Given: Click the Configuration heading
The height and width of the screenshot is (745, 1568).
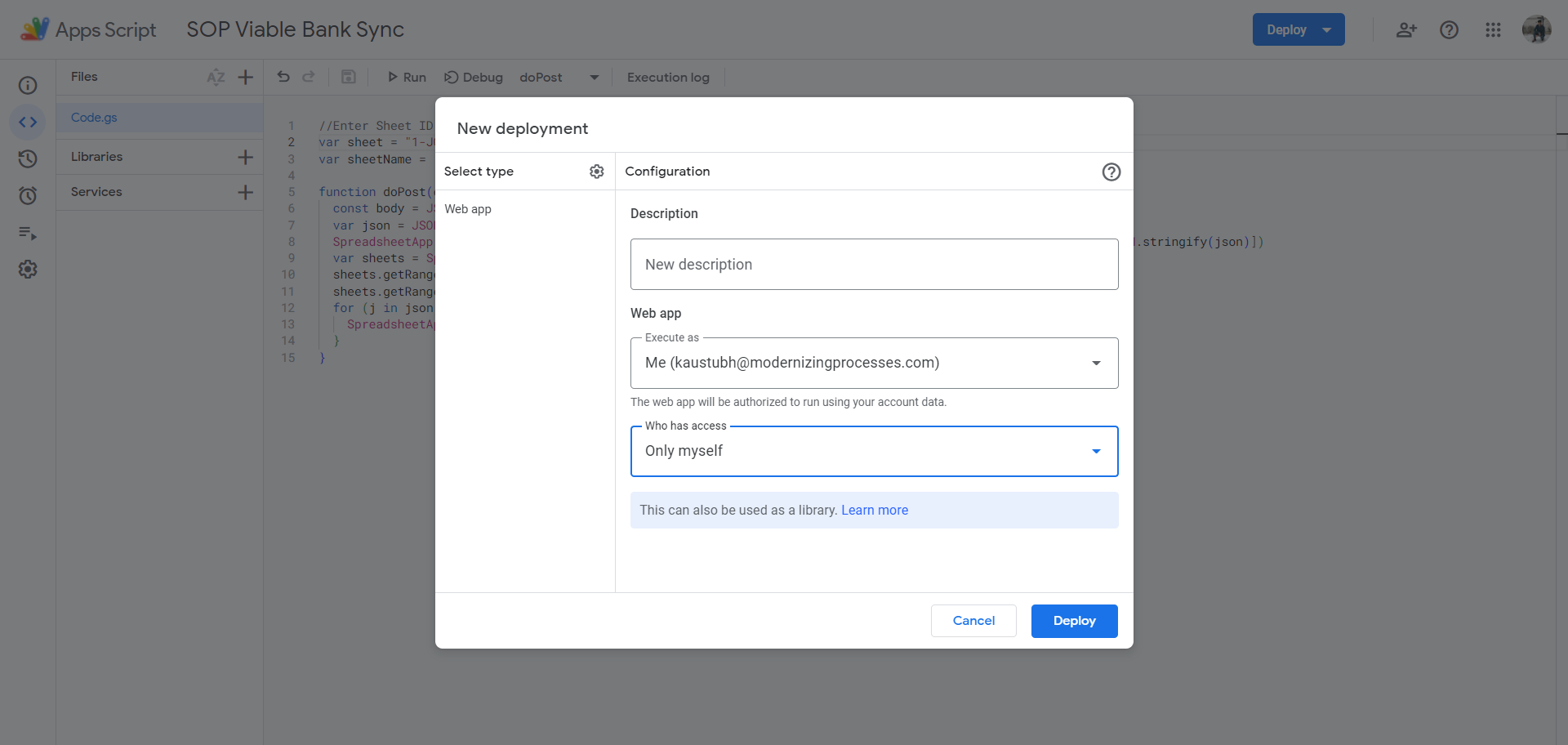Looking at the screenshot, I should point(667,172).
